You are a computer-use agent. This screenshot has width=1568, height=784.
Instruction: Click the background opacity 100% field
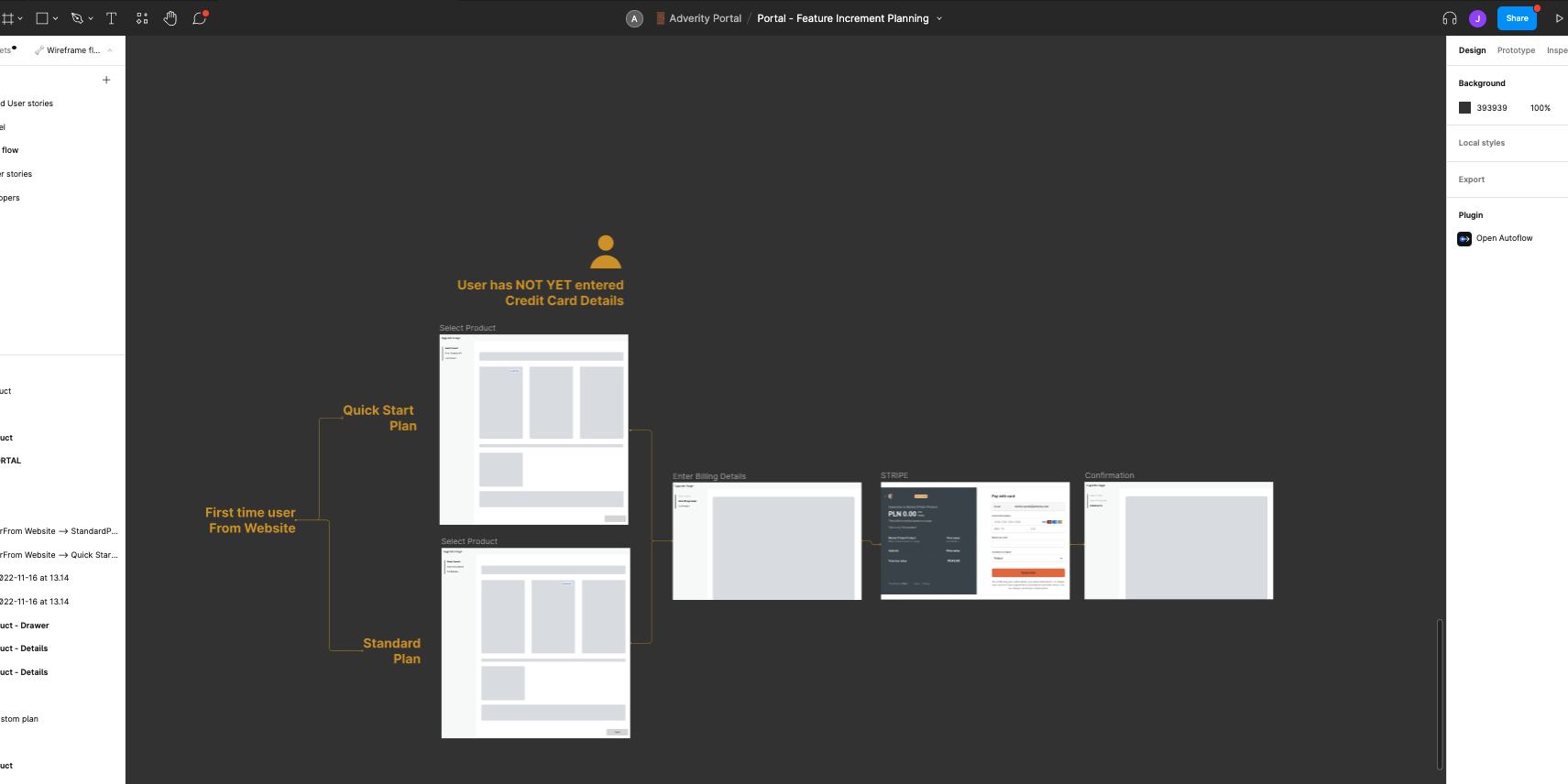[x=1540, y=108]
